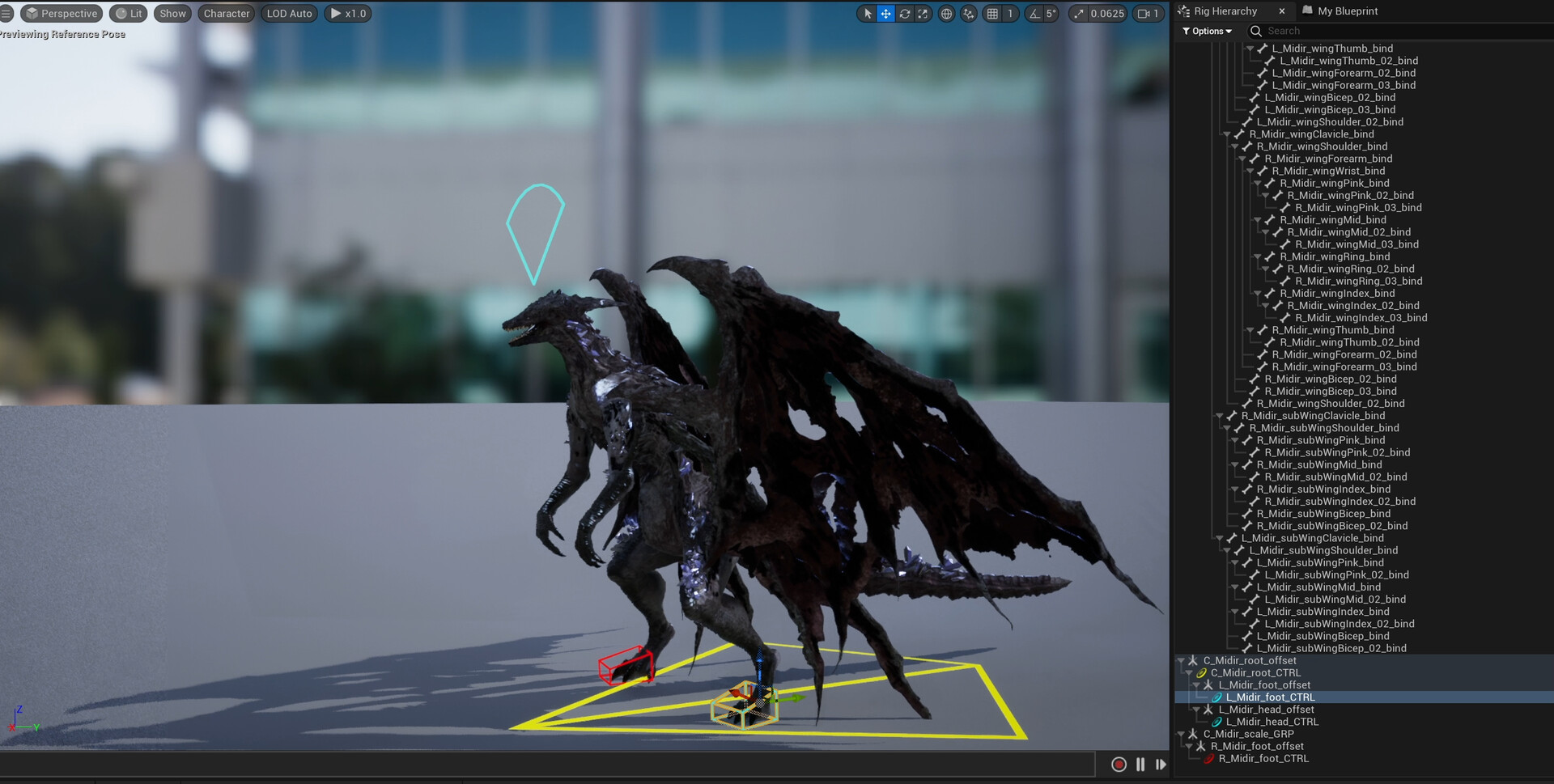Image resolution: width=1554 pixels, height=784 pixels.
Task: Toggle world/local coordinate system globe icon
Action: (945, 14)
